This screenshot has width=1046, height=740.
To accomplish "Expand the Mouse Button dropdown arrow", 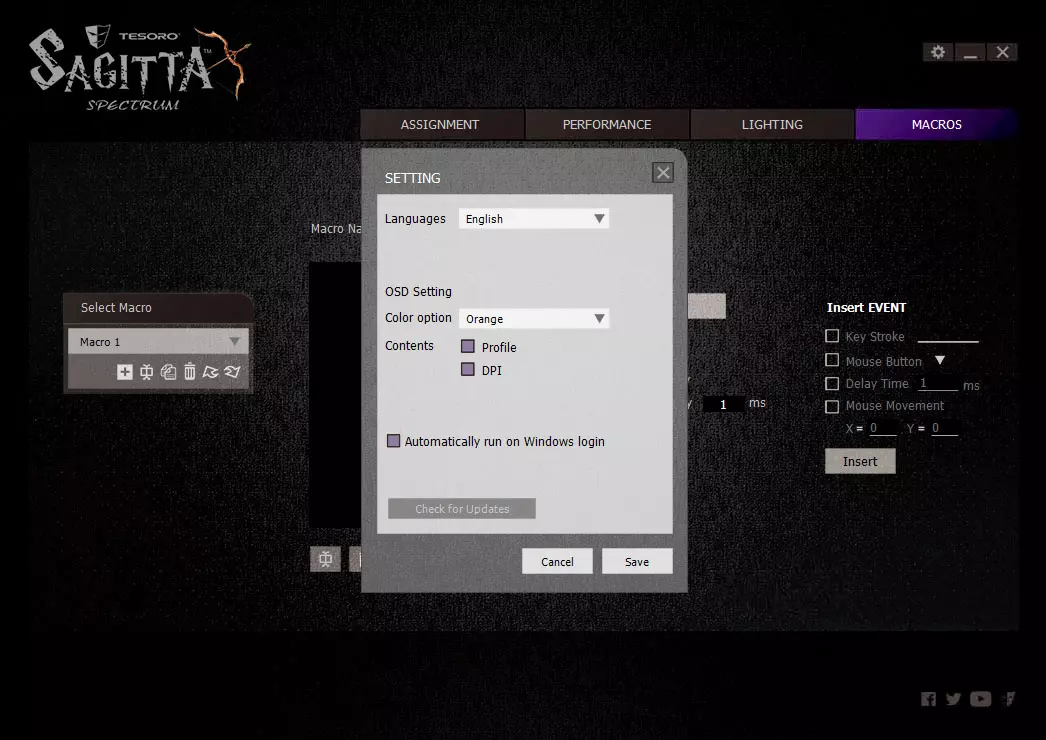I will coord(940,360).
